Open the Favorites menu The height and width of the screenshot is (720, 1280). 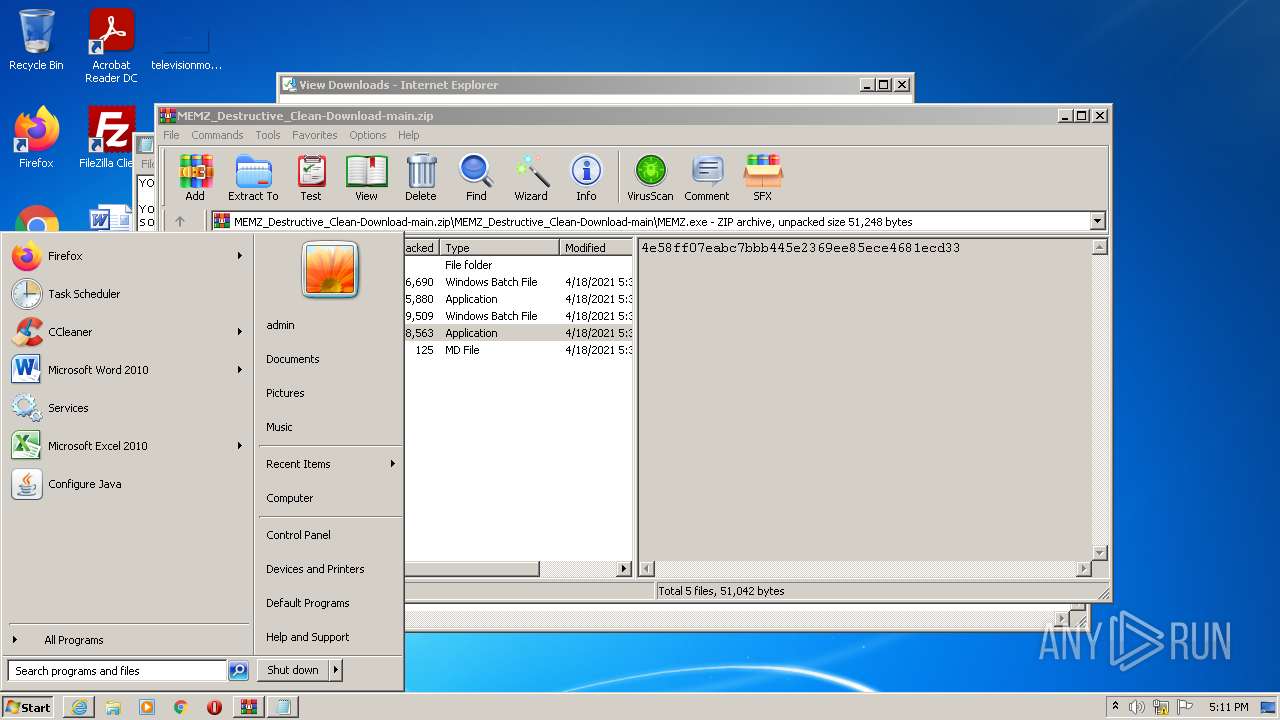coord(314,135)
